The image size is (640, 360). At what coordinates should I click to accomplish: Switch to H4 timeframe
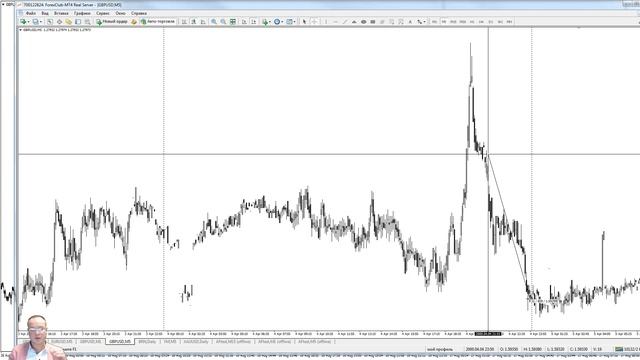481,22
